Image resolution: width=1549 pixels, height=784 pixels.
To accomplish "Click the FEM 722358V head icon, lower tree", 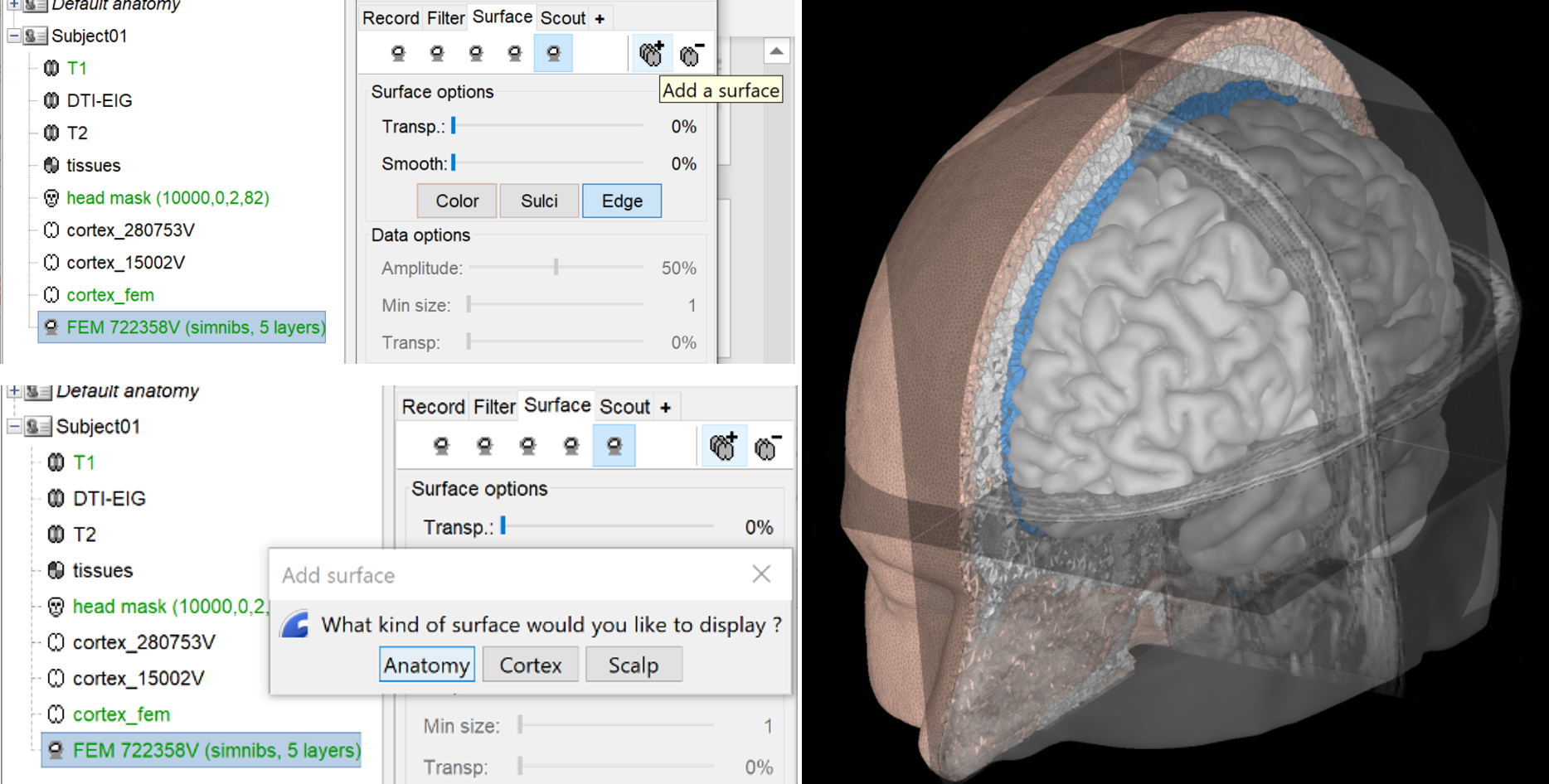I will [x=56, y=751].
